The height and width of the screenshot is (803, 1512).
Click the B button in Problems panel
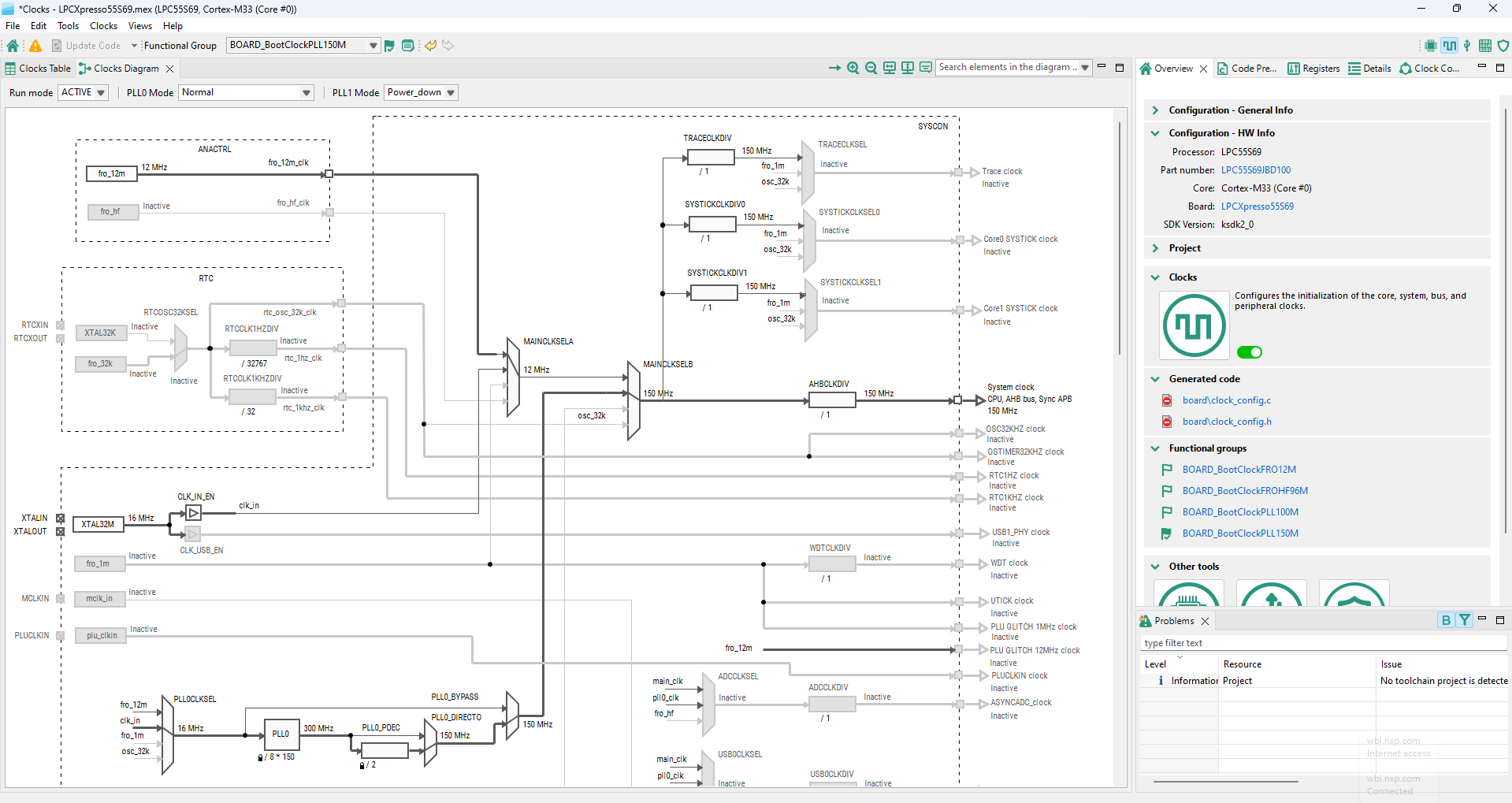(1446, 620)
